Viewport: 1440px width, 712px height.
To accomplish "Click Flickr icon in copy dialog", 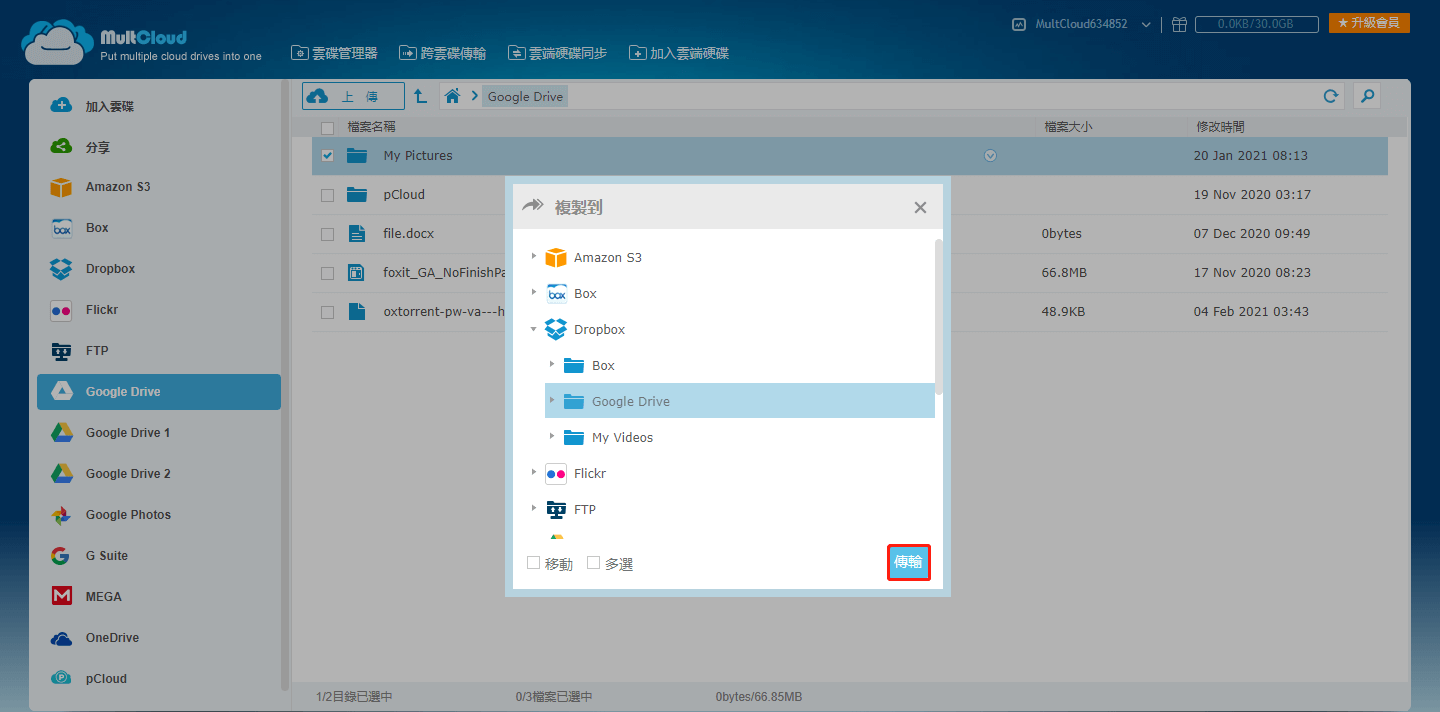I will click(556, 474).
